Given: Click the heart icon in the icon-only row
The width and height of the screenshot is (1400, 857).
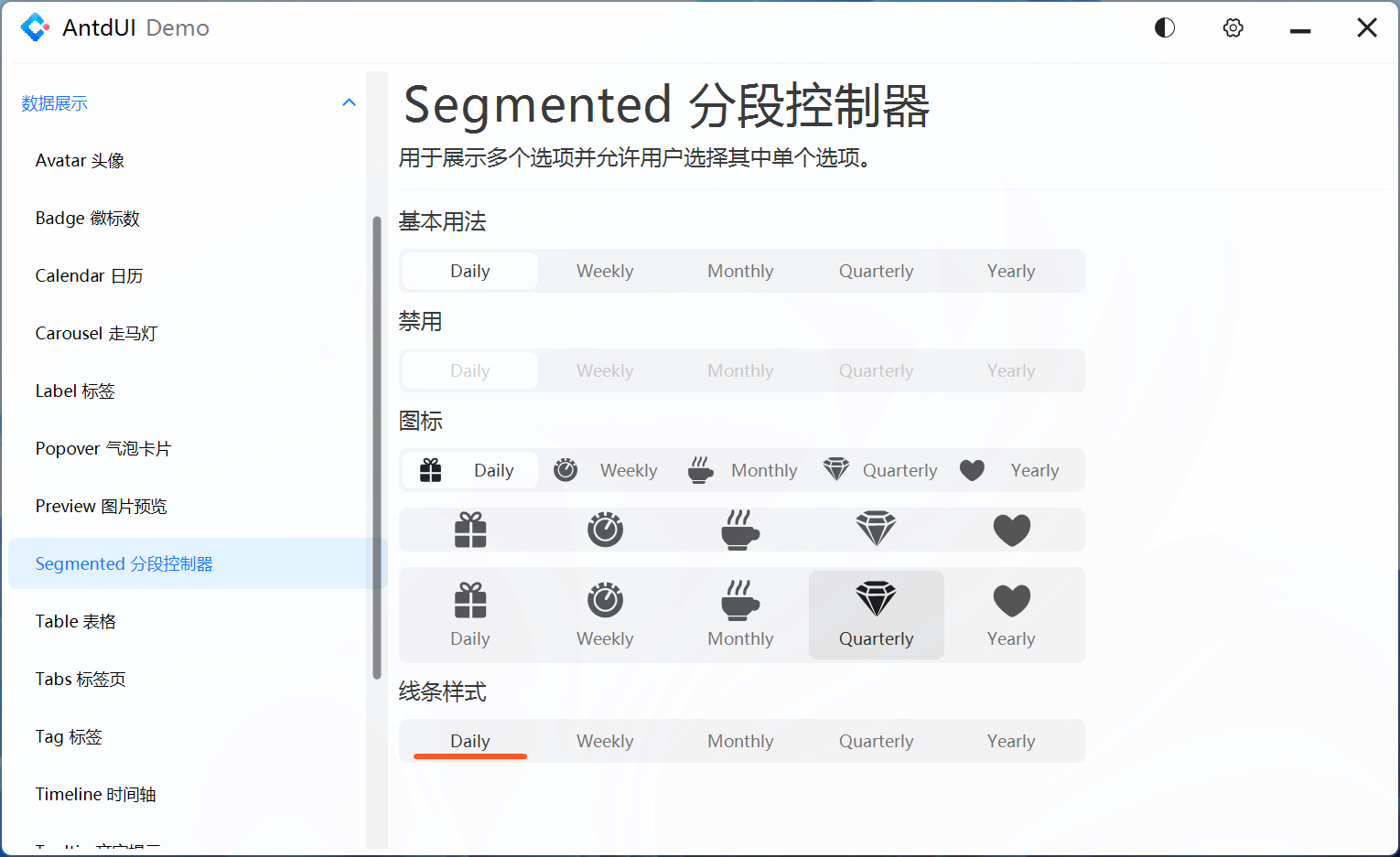Looking at the screenshot, I should point(1011,529).
